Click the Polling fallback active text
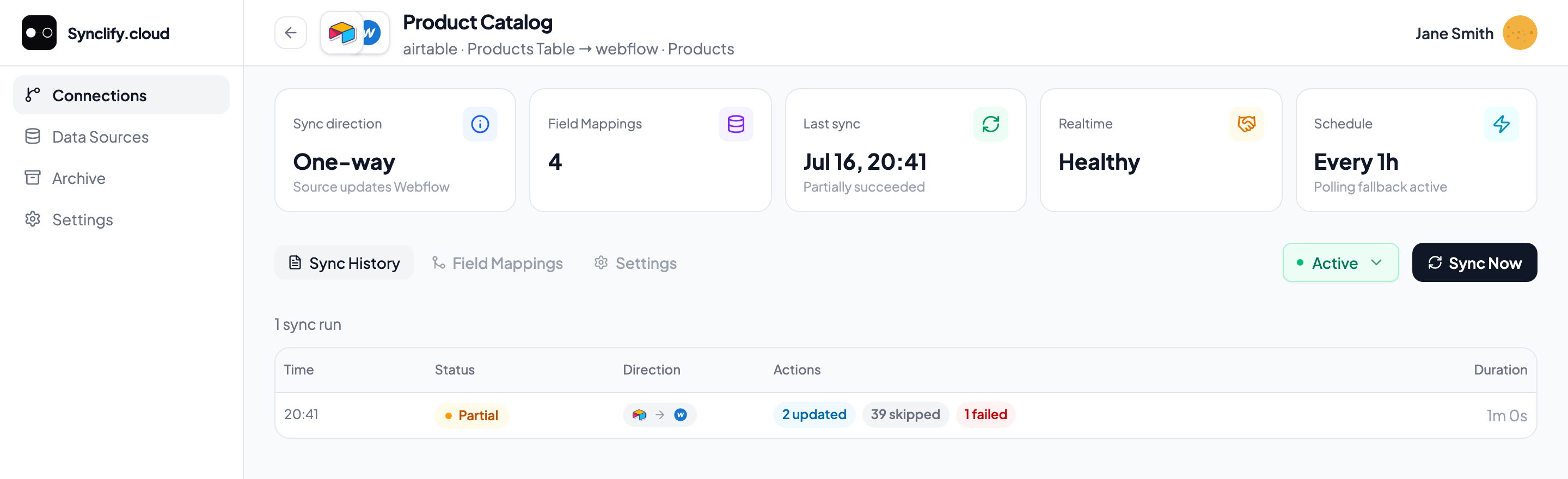This screenshot has height=479, width=1568. tap(1380, 187)
